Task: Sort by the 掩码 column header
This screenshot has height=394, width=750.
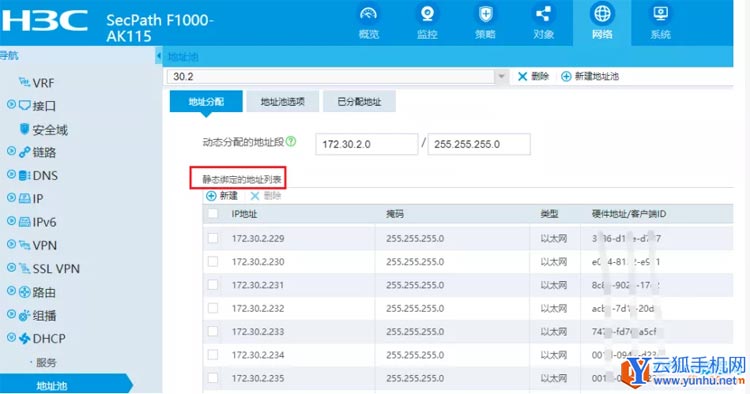Action: tap(395, 214)
